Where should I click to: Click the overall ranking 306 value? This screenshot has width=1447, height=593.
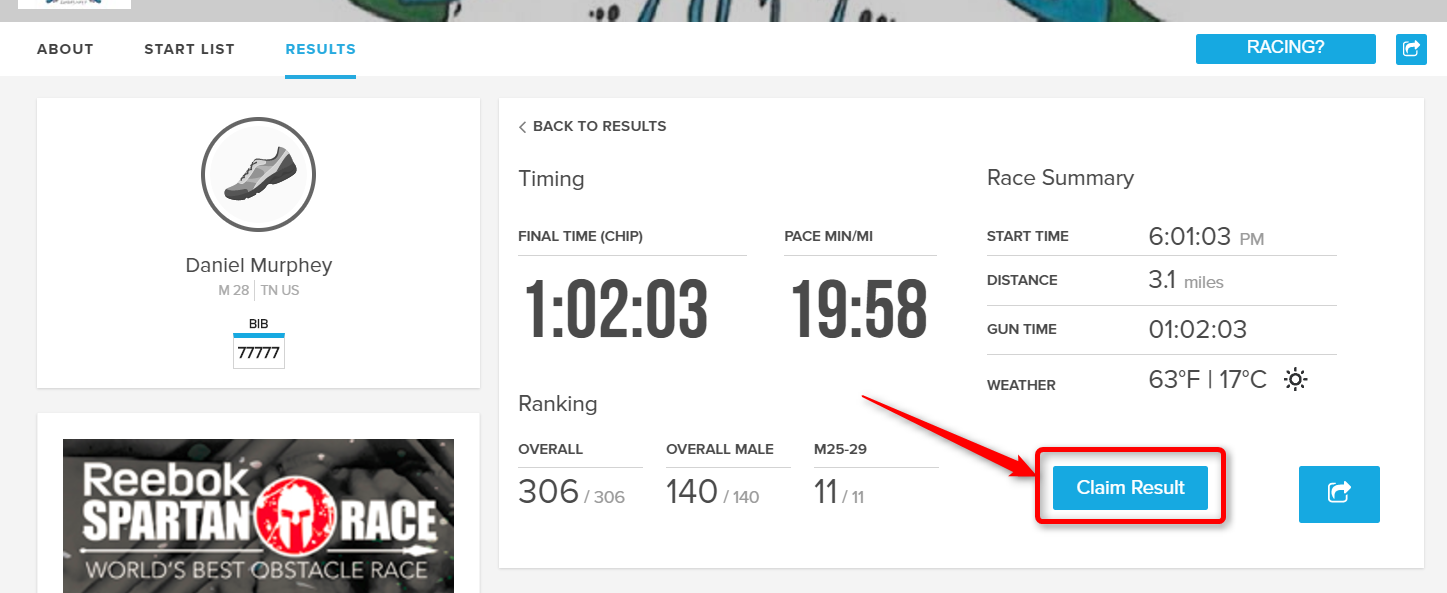tap(549, 492)
